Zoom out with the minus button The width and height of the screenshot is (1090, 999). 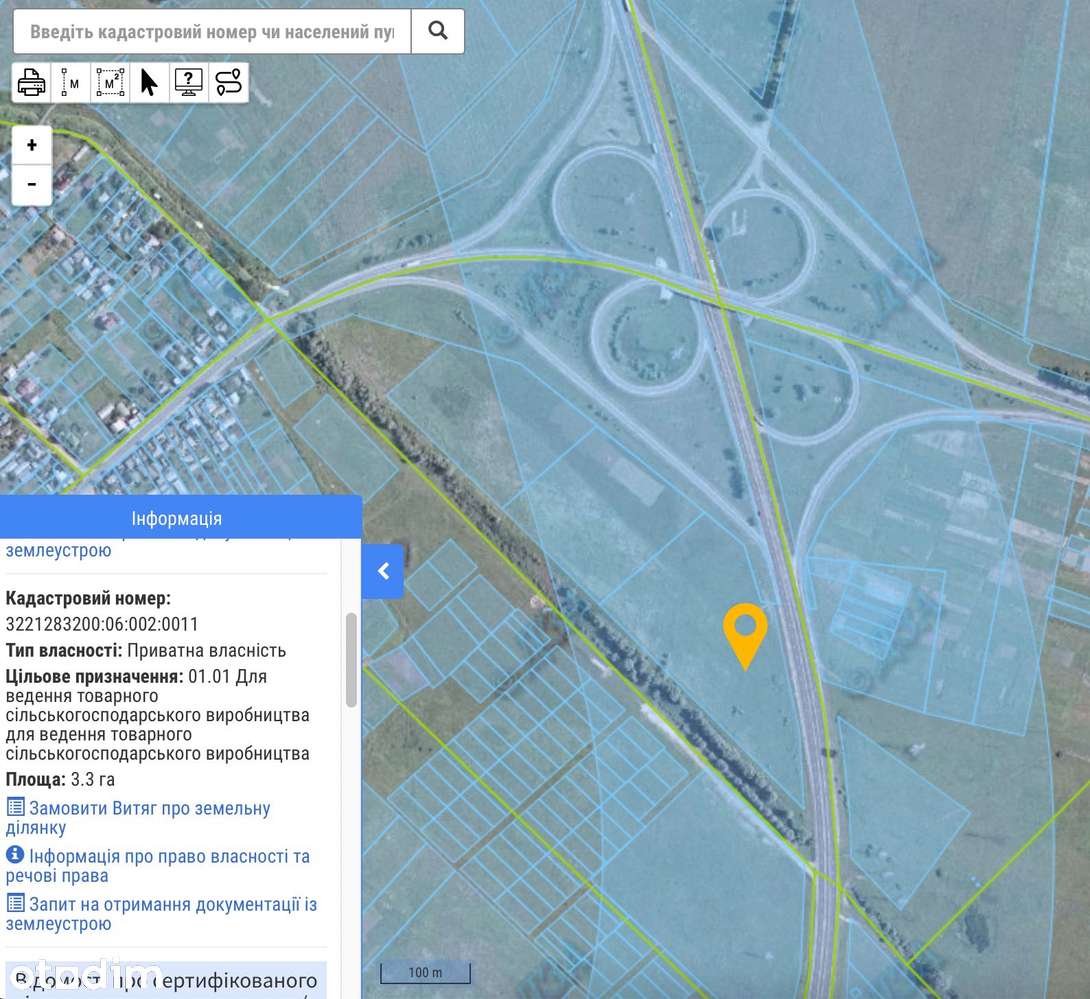(32, 185)
